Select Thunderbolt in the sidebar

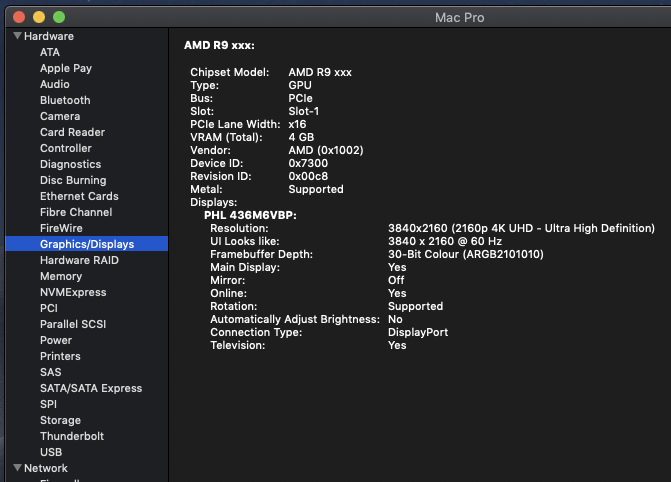(x=72, y=436)
